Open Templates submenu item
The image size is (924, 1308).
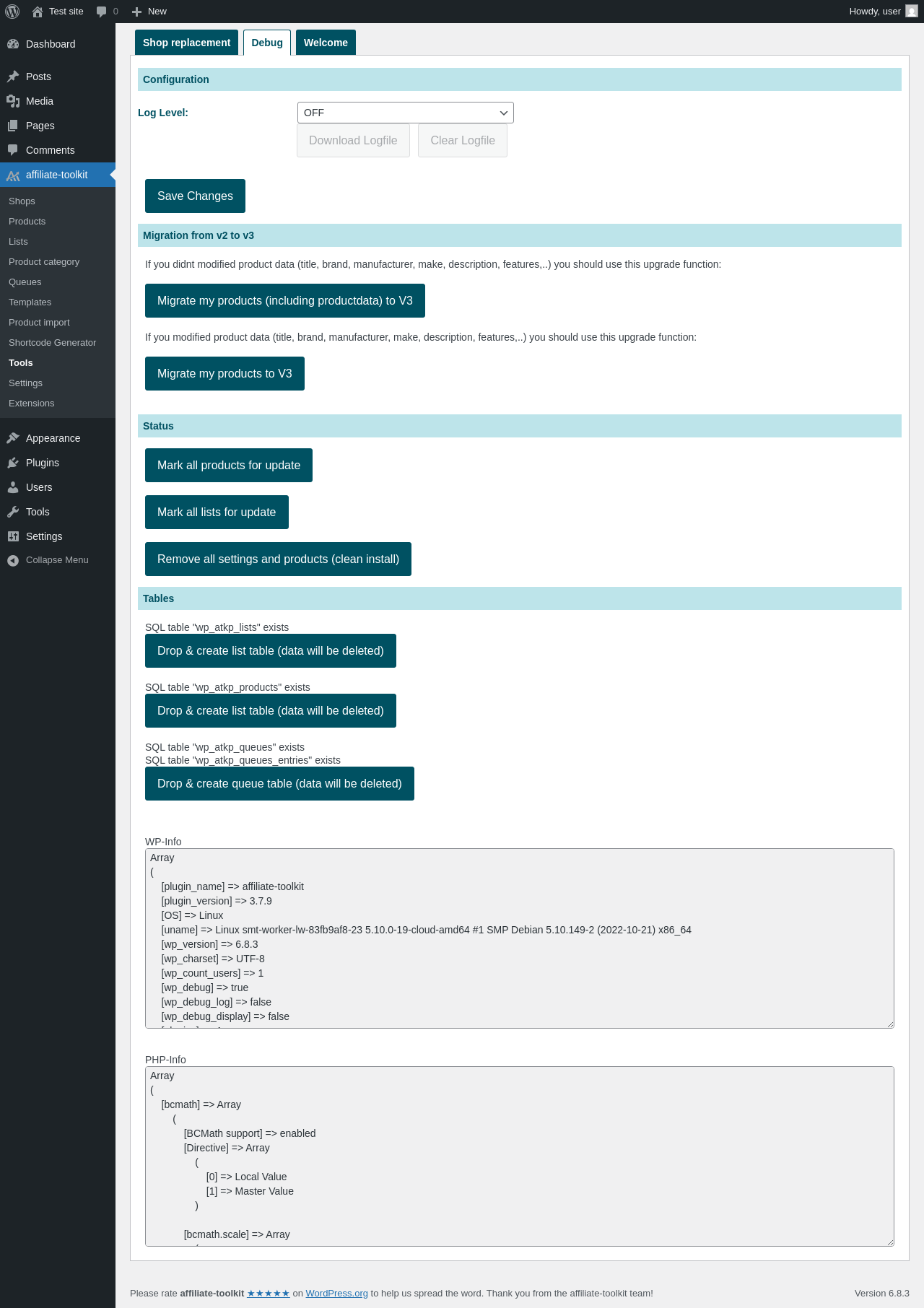(x=30, y=302)
